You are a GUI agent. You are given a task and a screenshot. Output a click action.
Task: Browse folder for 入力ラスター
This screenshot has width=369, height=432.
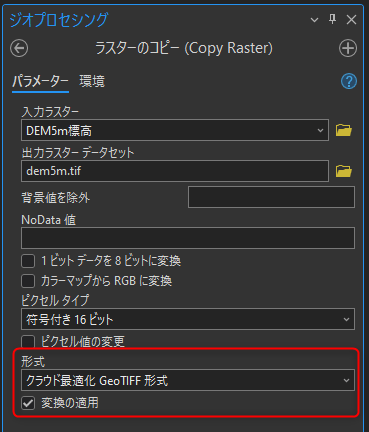tap(344, 130)
